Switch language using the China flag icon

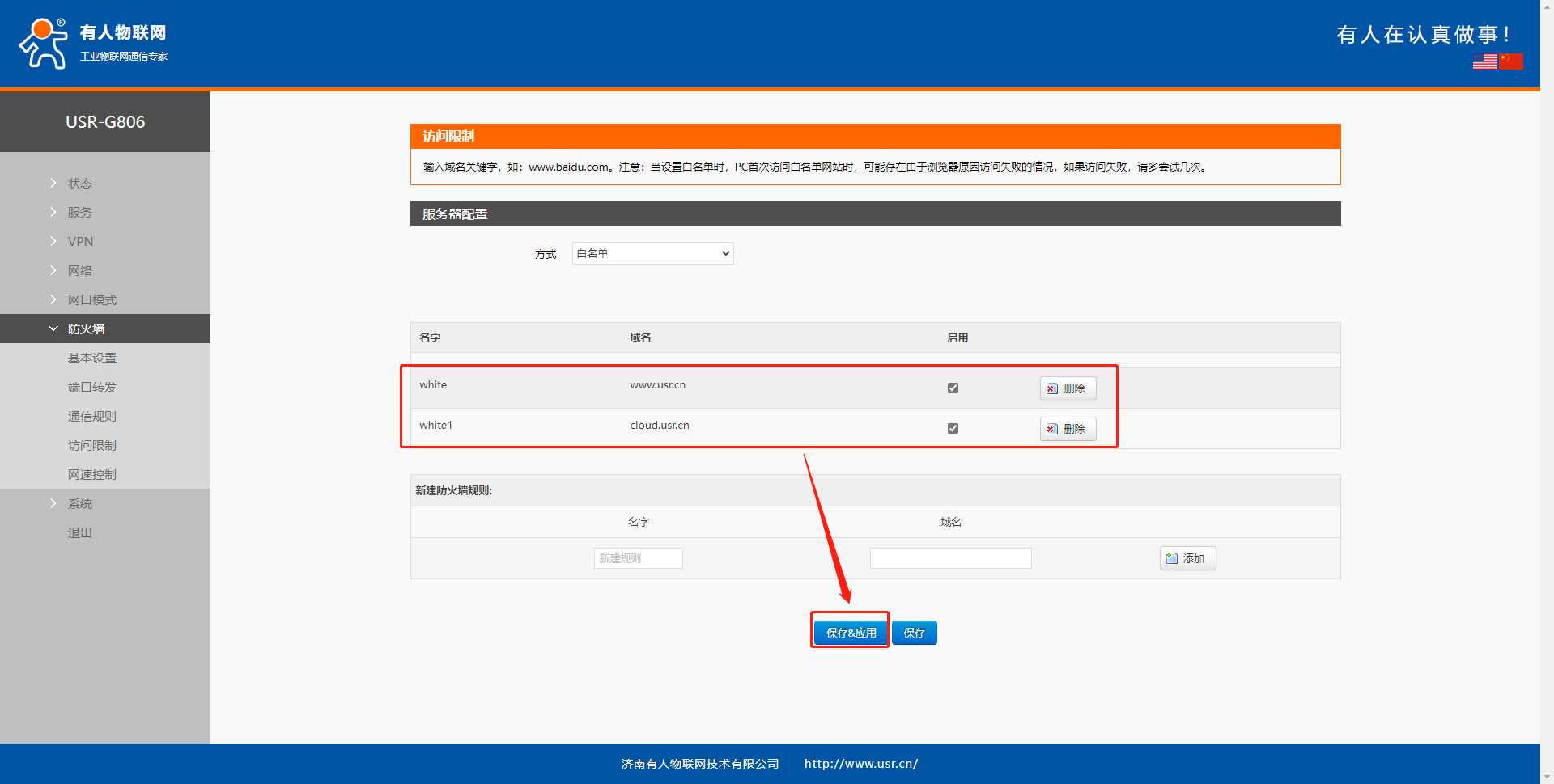pos(1510,61)
